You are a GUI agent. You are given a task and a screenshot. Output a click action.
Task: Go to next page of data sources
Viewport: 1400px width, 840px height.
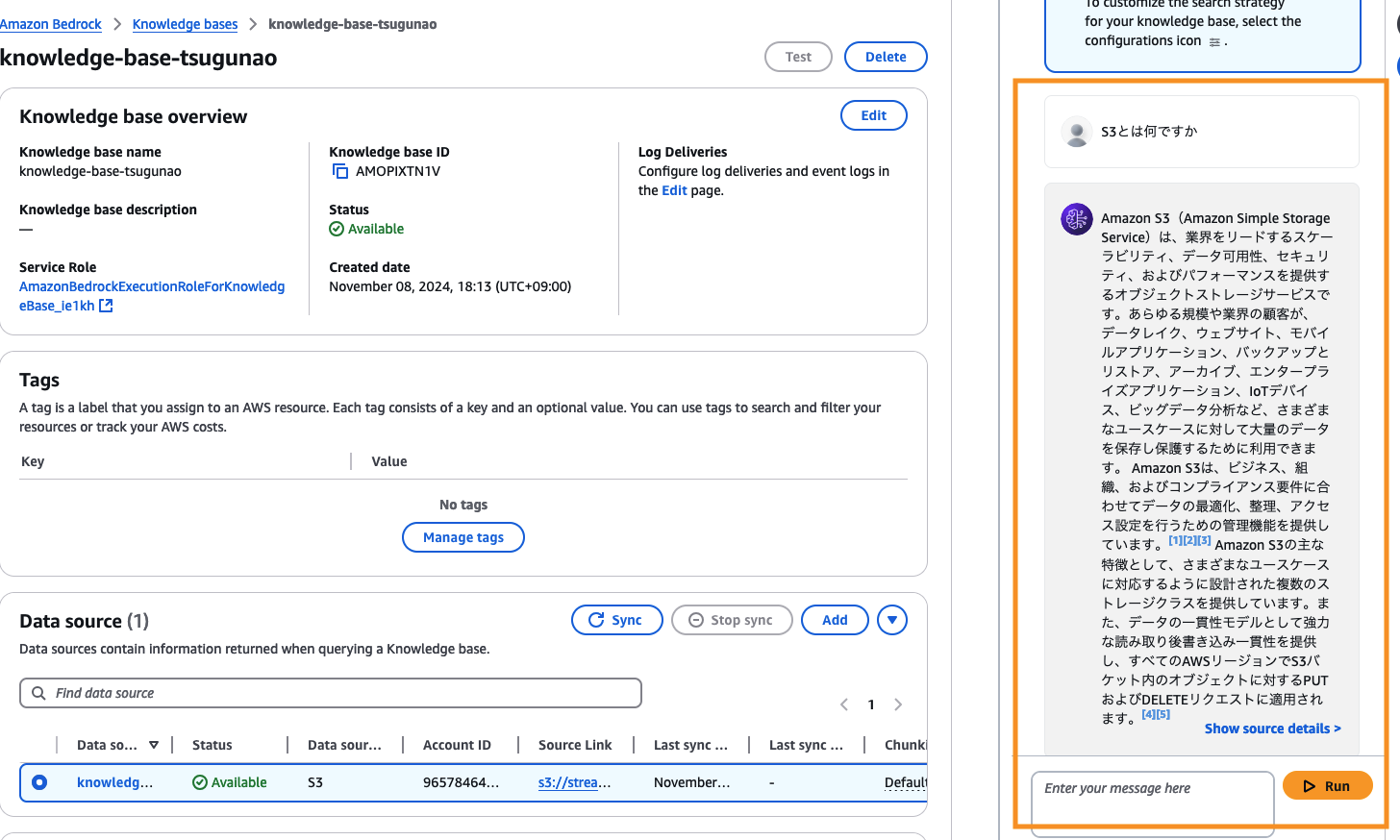(x=898, y=704)
